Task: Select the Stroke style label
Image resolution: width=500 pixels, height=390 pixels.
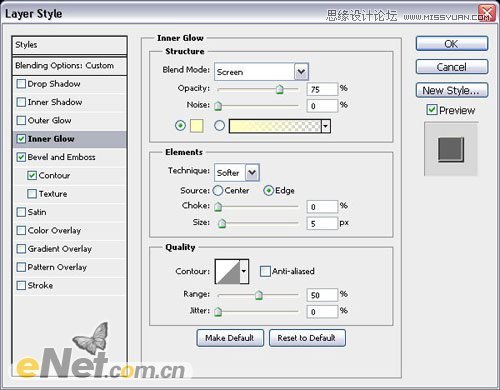Action: tap(40, 285)
